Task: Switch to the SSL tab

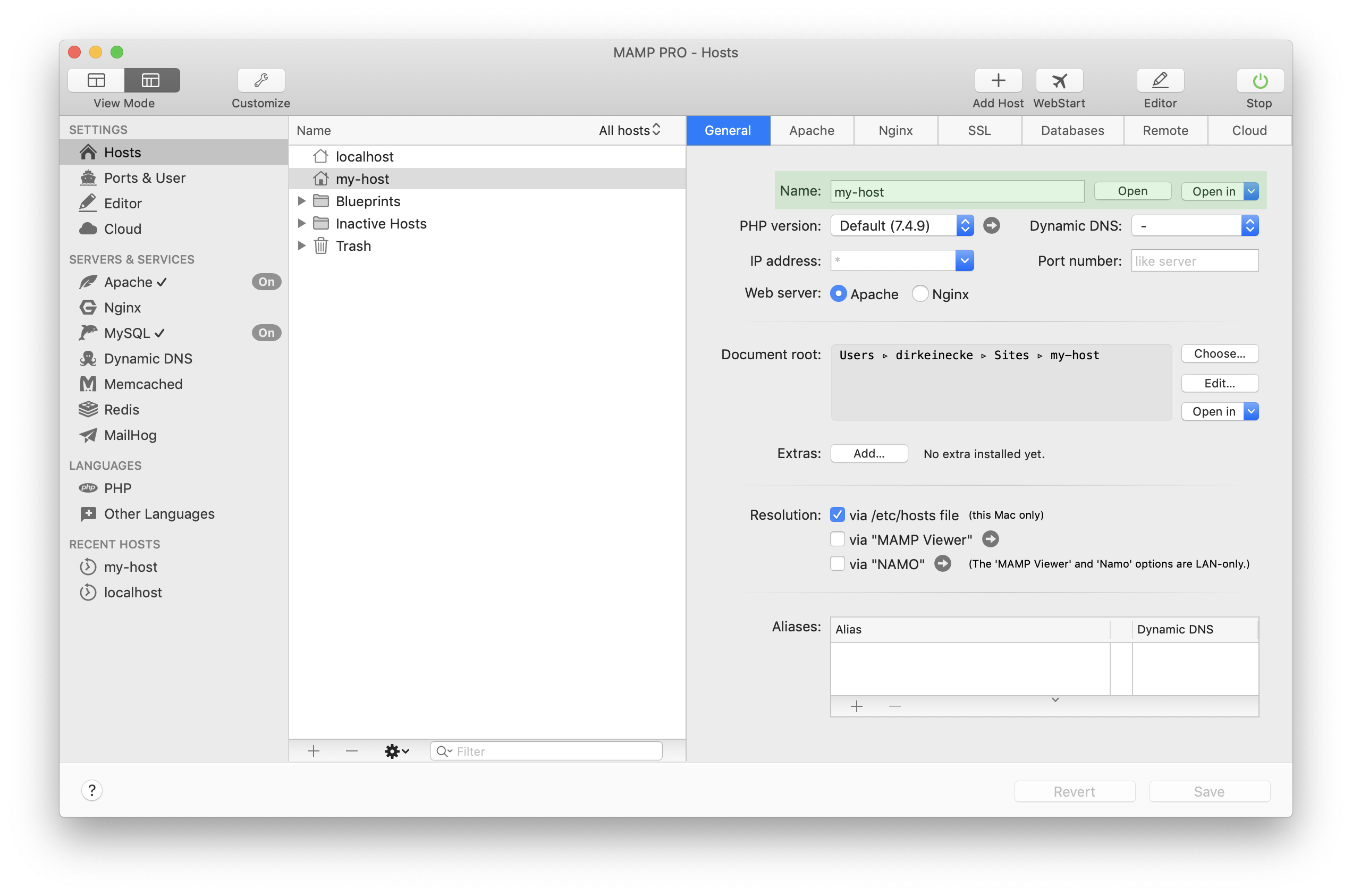Action: [x=979, y=130]
